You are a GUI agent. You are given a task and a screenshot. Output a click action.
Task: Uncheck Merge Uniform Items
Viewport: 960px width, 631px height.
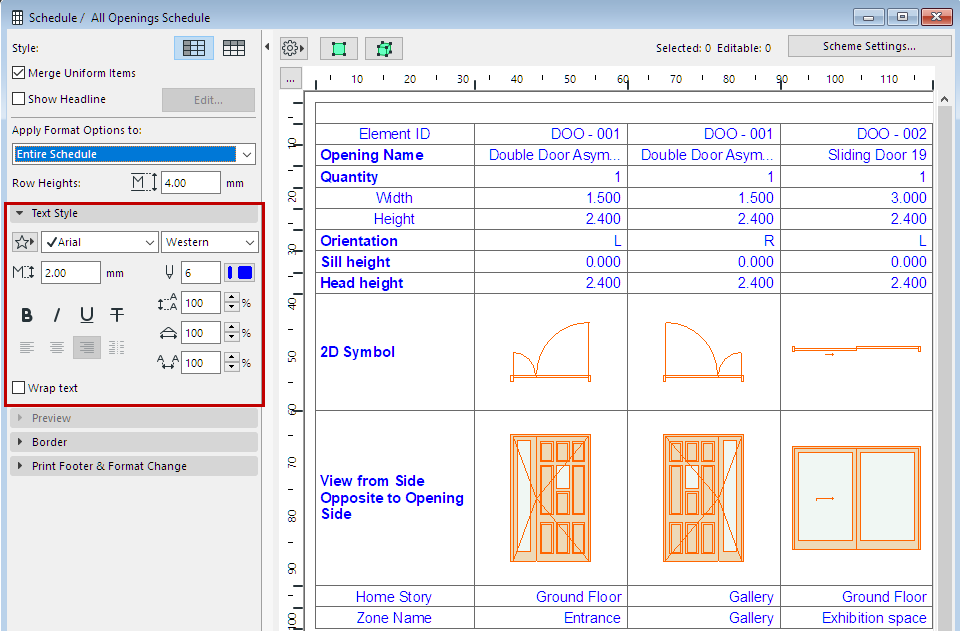19,73
